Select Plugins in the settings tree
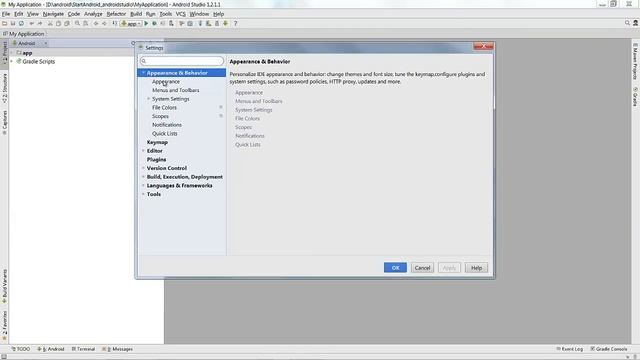 pos(156,160)
